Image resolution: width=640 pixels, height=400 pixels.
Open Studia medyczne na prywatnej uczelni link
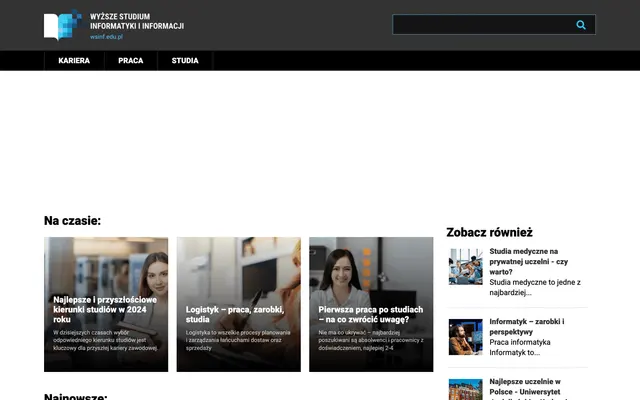529,262
